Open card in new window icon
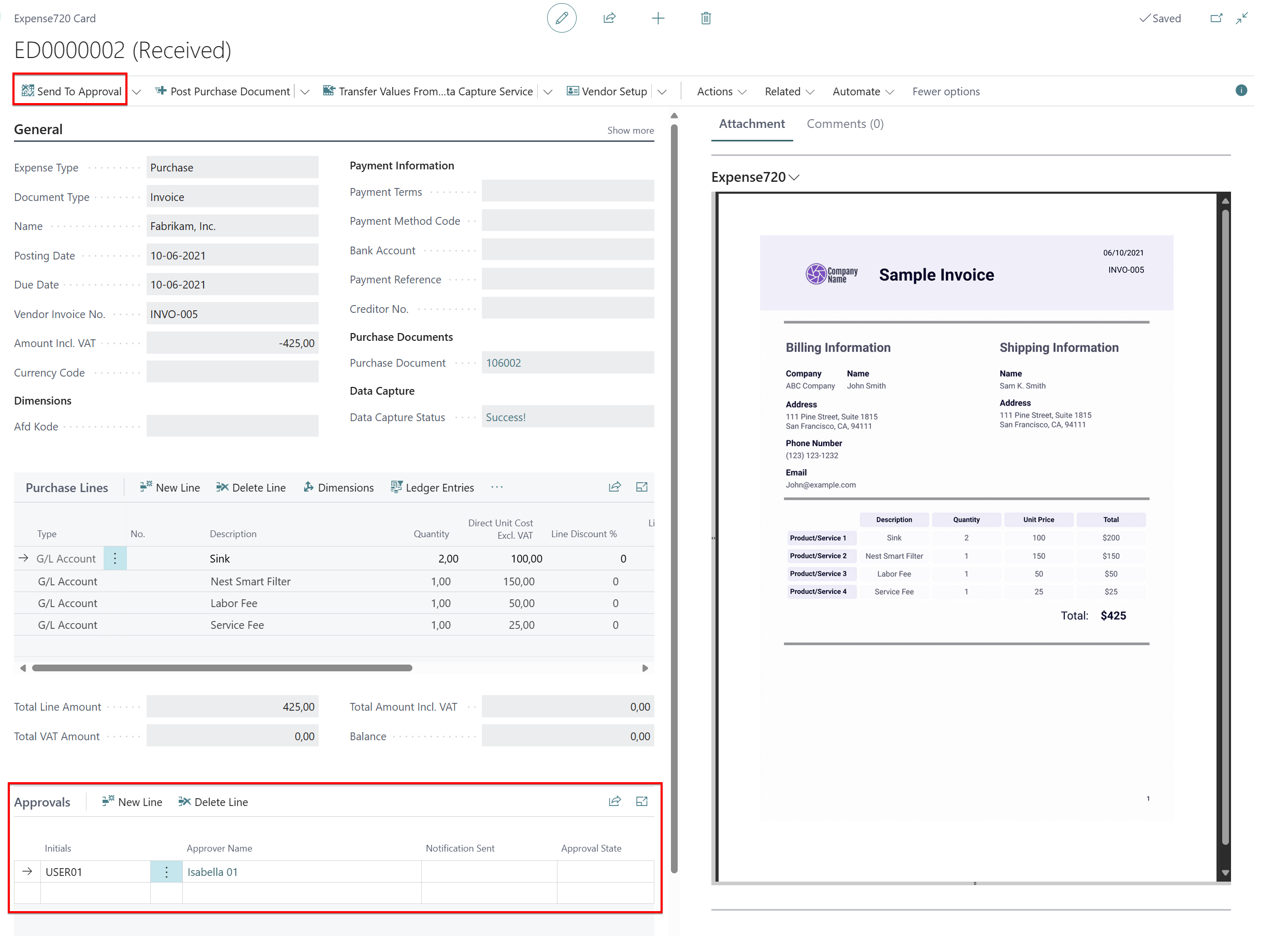Screen dimensions: 1288x936 [1215, 18]
